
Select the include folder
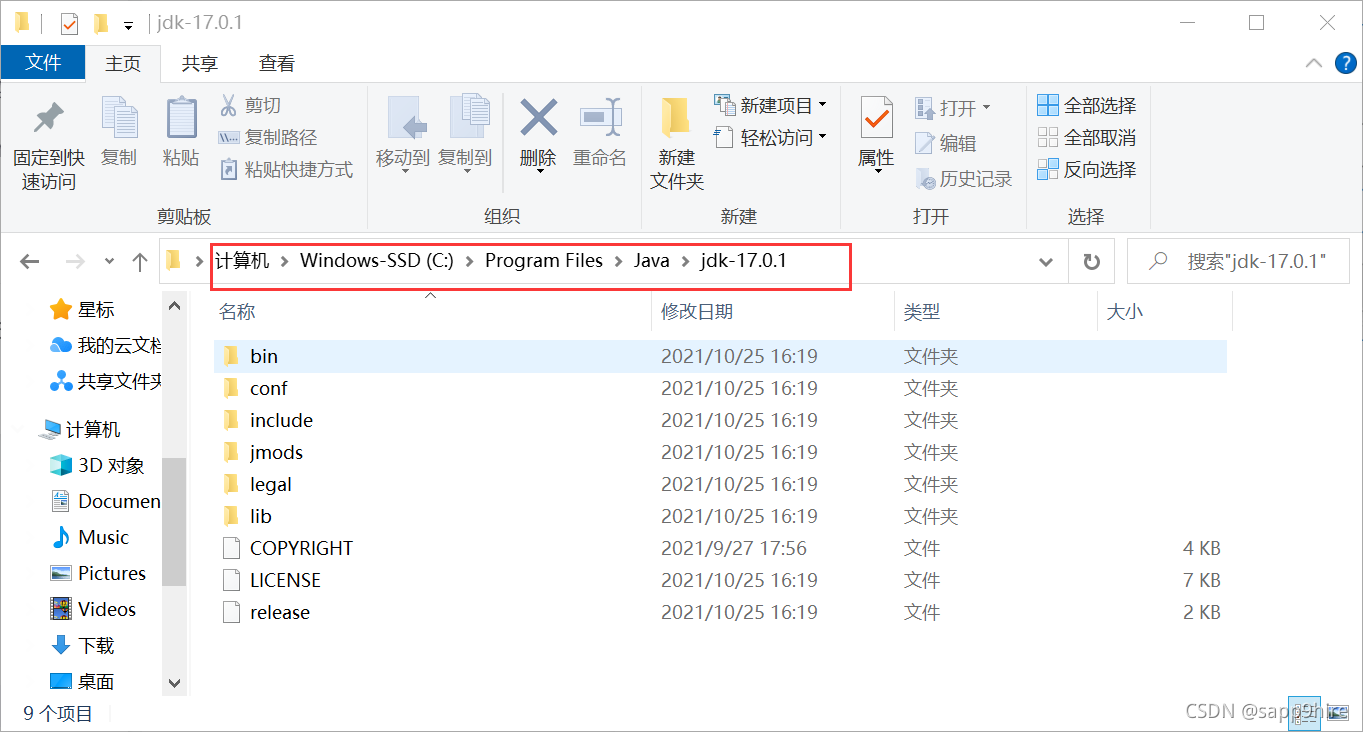click(720, 420)
